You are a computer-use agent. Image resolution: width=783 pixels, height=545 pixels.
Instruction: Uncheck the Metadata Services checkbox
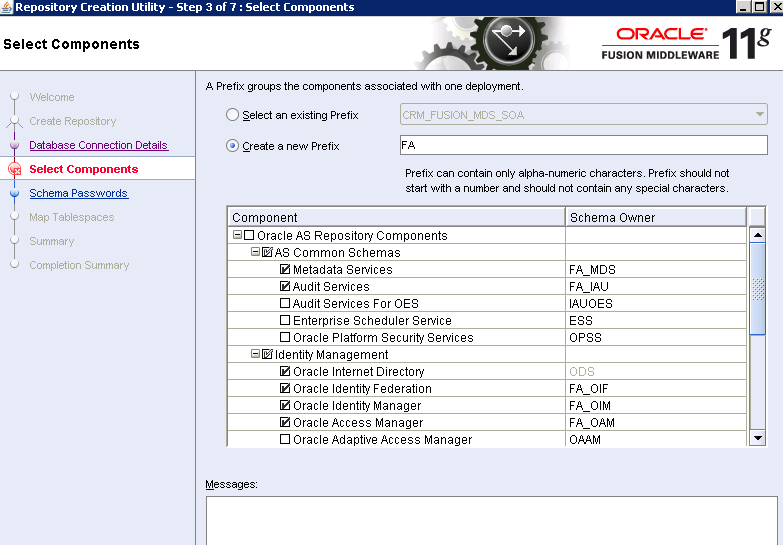[285, 270]
